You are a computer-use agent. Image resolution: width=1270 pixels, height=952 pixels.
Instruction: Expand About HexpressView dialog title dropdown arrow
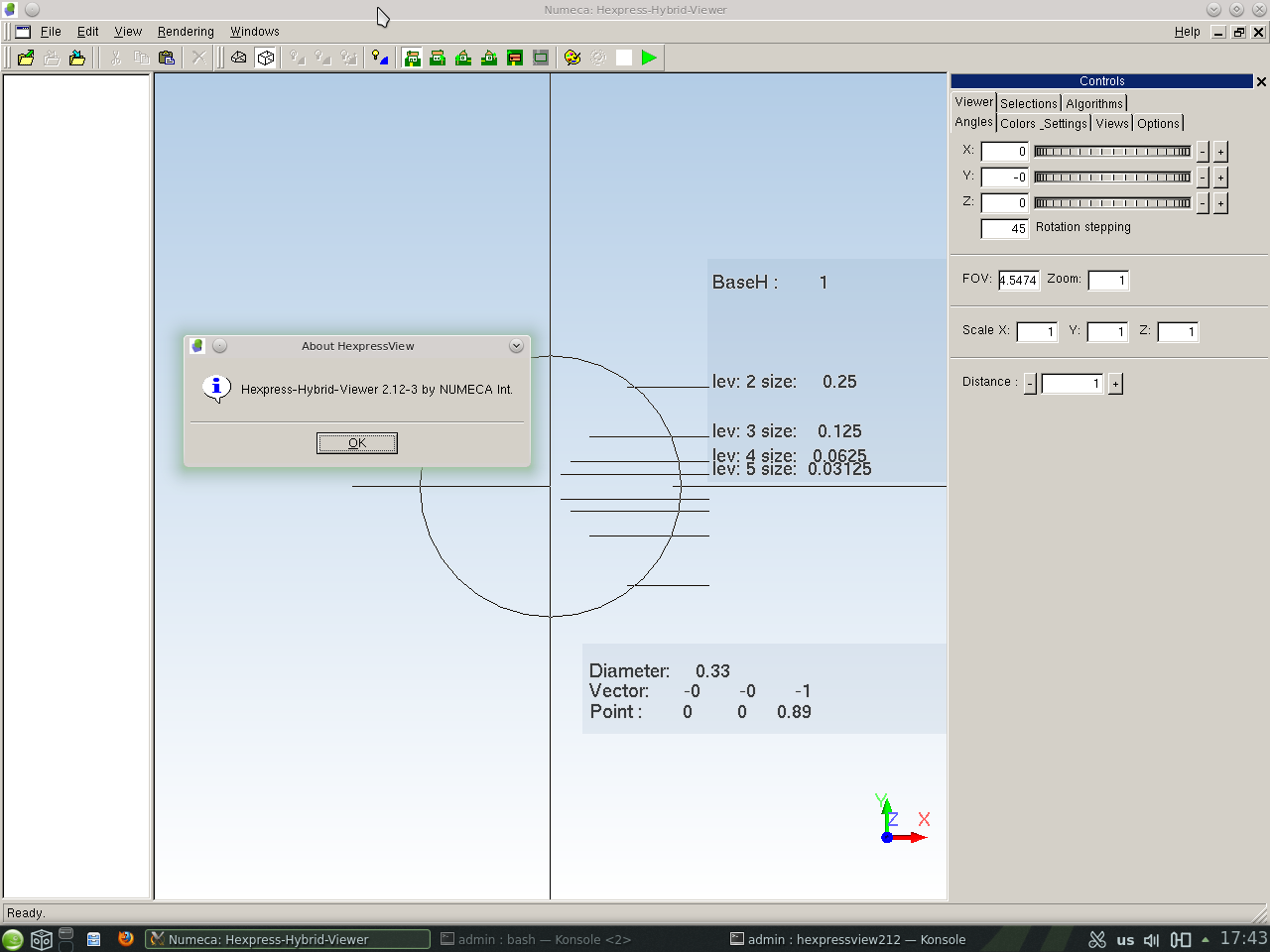(516, 346)
